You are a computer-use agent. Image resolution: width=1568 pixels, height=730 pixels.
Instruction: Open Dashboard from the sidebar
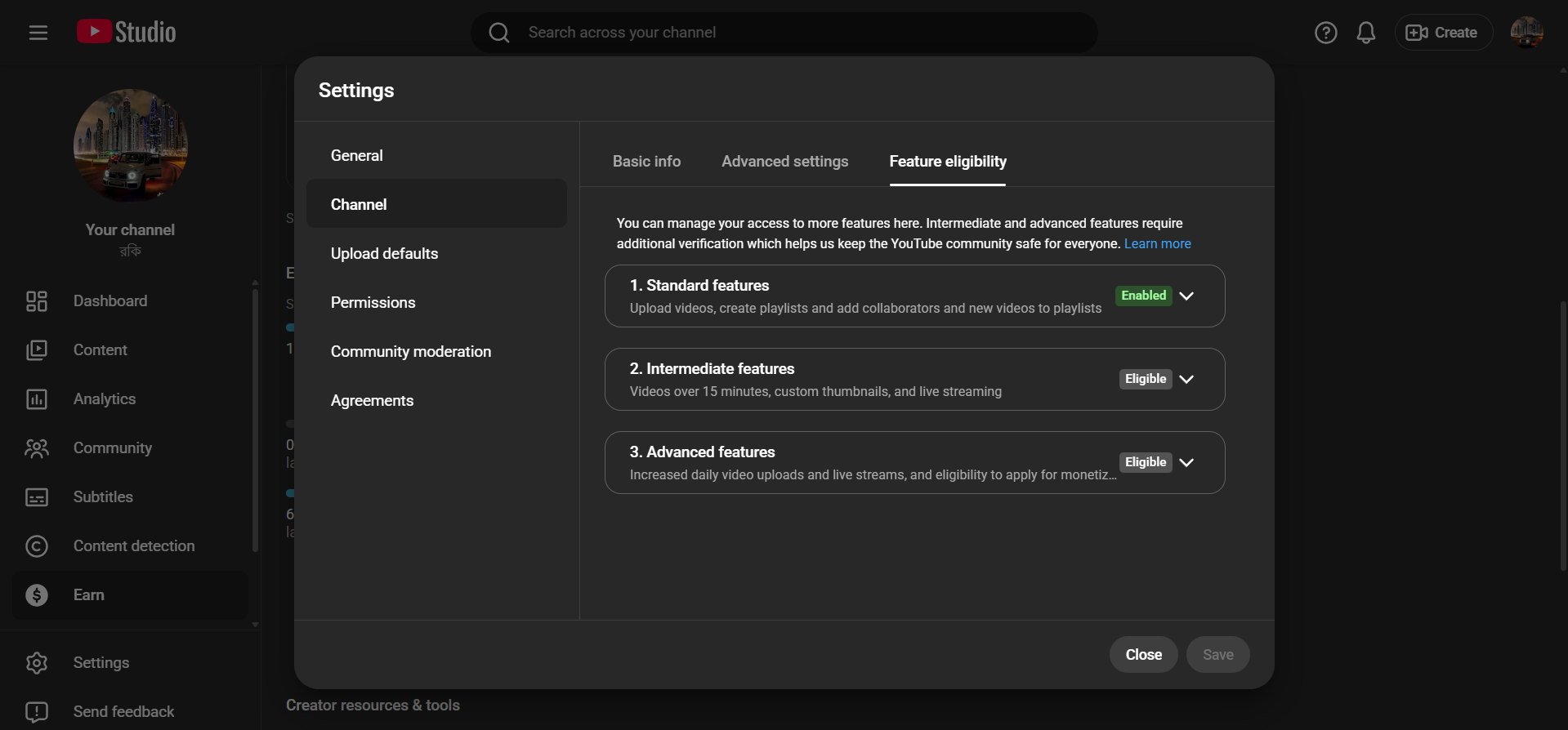pos(109,301)
